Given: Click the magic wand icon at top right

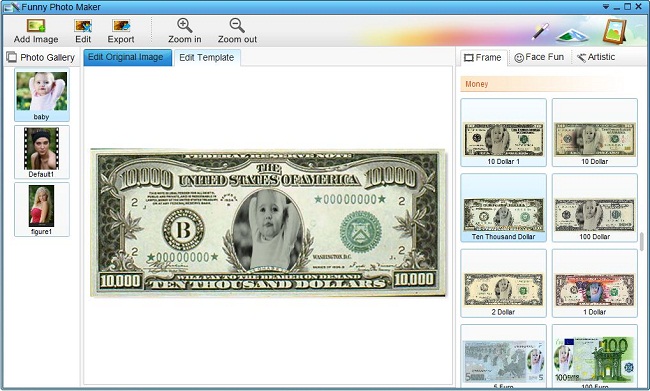Looking at the screenshot, I should coord(541,32).
